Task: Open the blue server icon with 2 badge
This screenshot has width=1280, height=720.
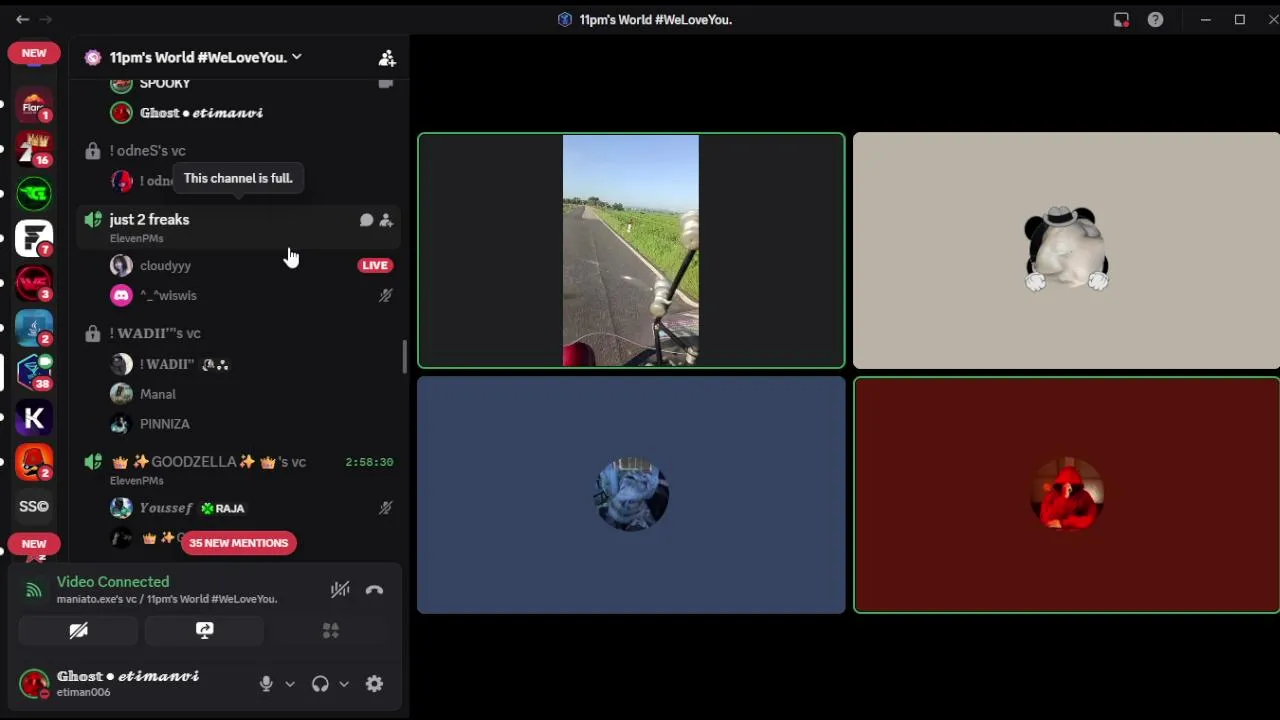Action: coord(34,328)
